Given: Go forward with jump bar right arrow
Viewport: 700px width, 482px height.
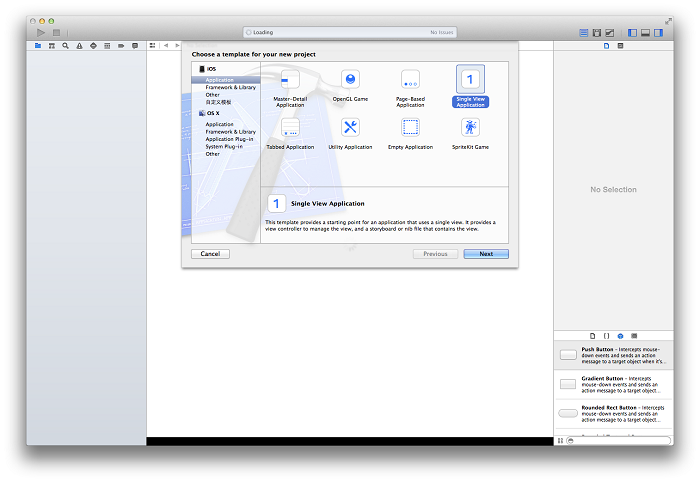Looking at the screenshot, I should (177, 46).
